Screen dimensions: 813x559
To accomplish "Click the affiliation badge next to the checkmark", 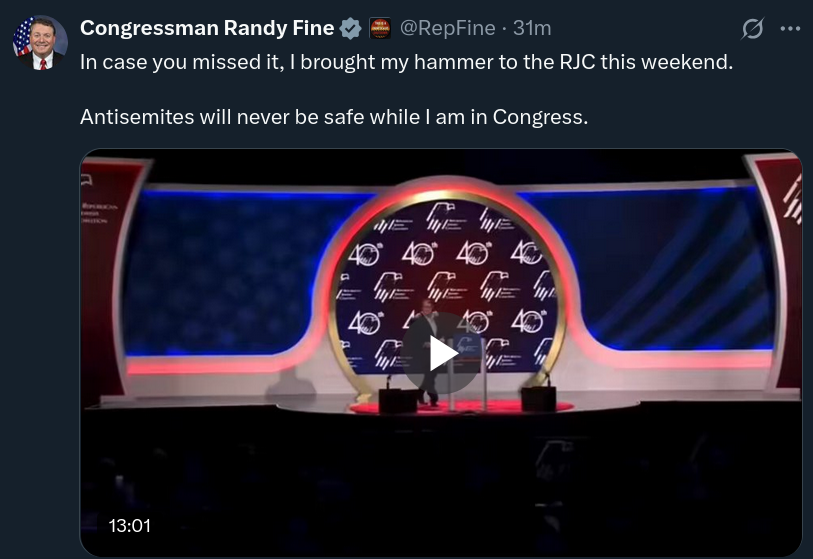I will [380, 28].
